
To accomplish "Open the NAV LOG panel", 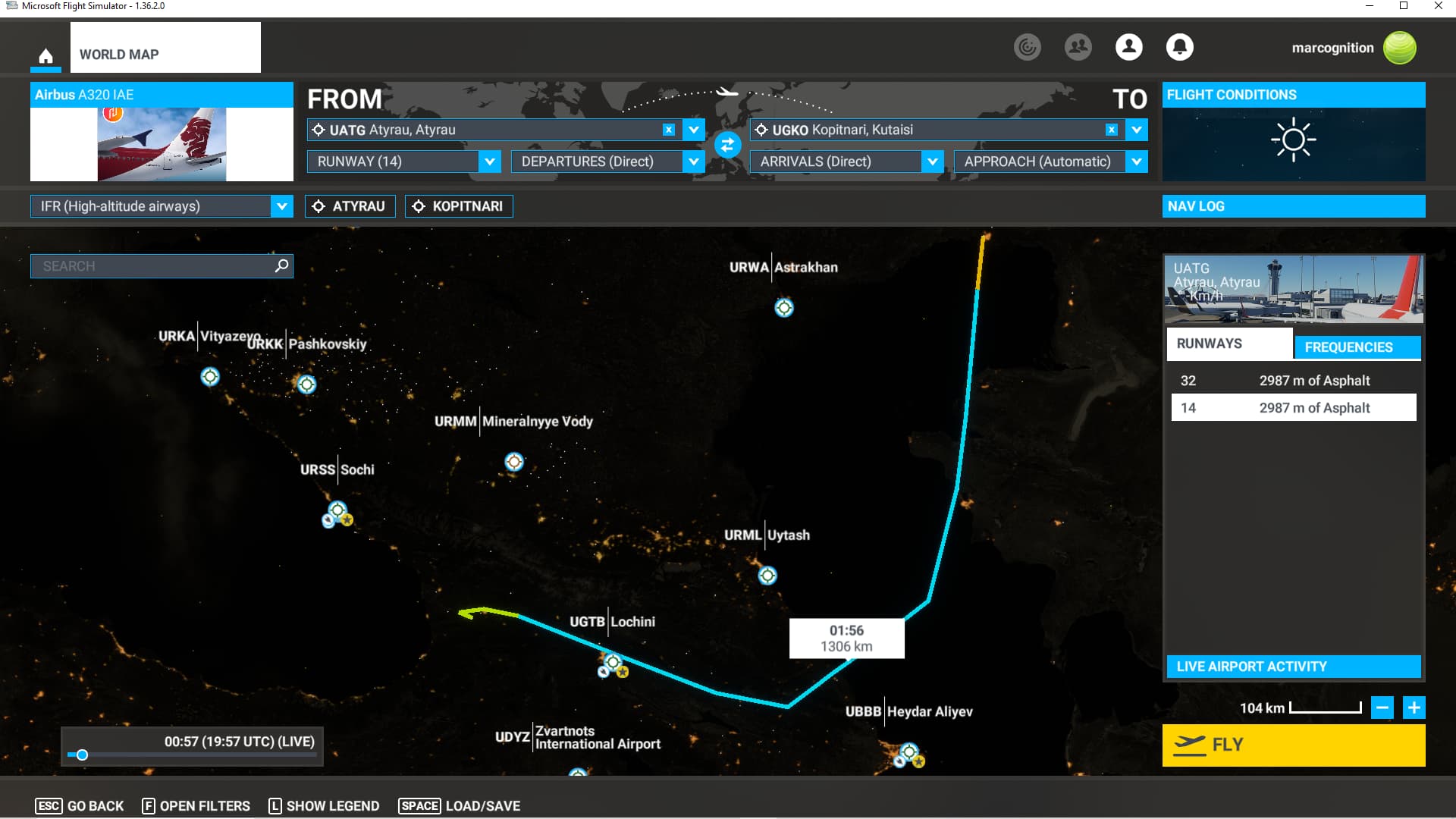I will coord(1293,206).
